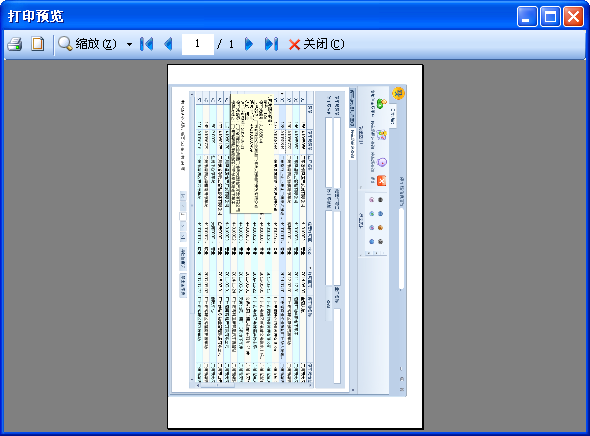Jump to the last page
The image size is (590, 436).
pyautogui.click(x=271, y=44)
